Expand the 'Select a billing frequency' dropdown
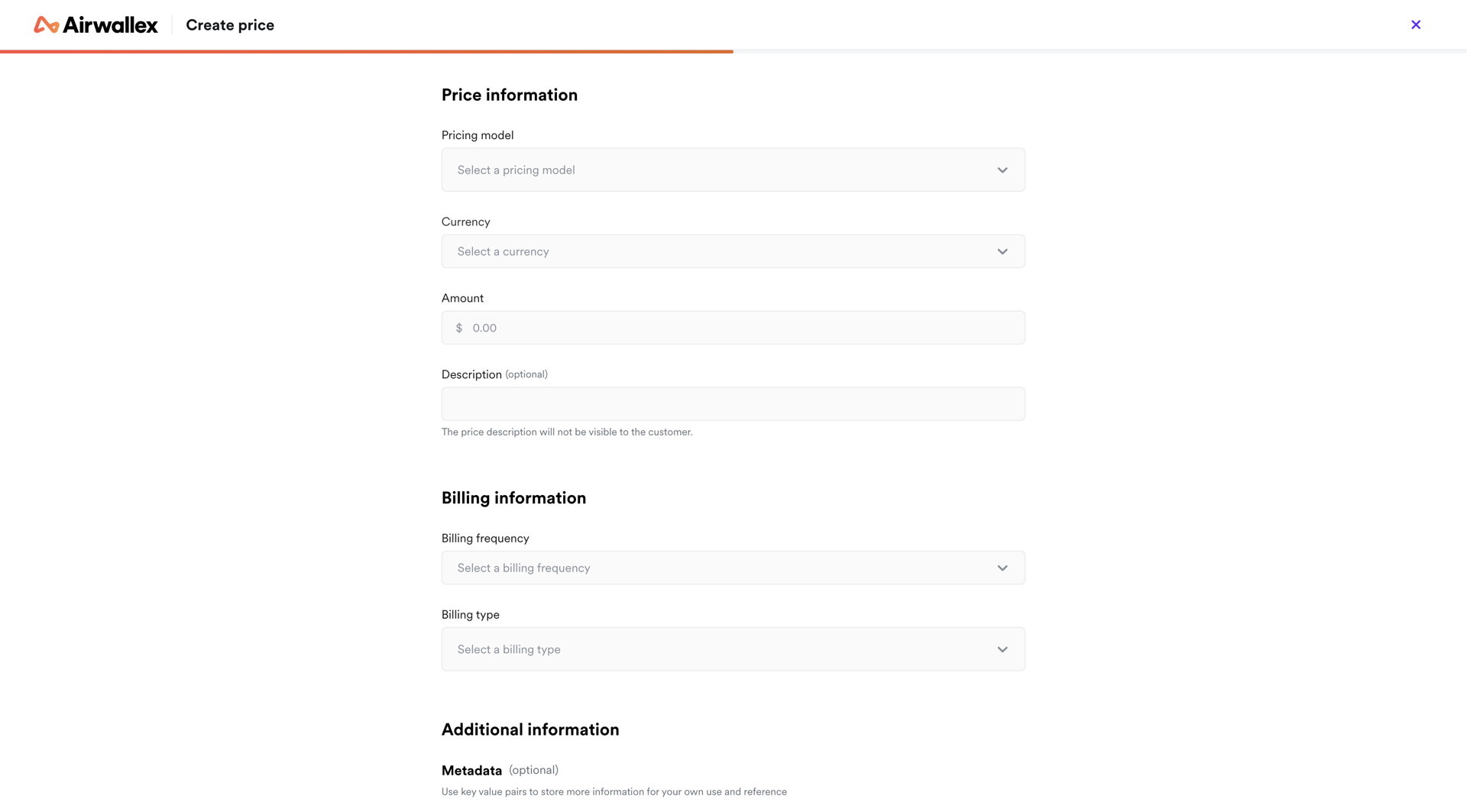This screenshot has height=812, width=1467. coord(718,568)
